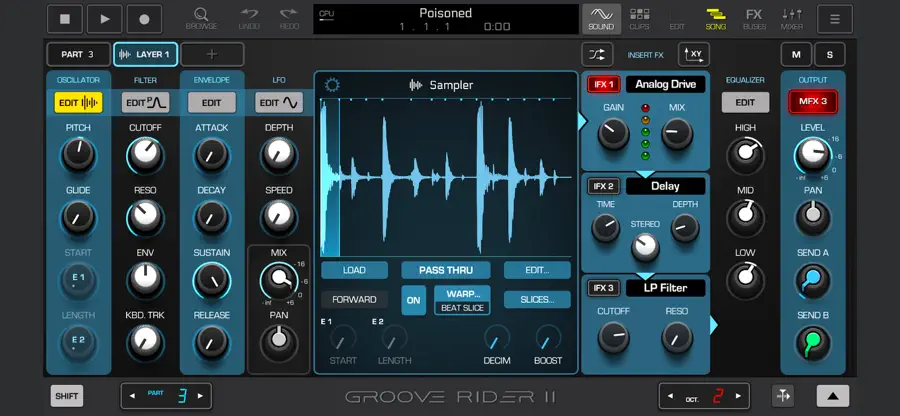Open the Equalizer Edit button
This screenshot has height=416, width=900.
[745, 103]
